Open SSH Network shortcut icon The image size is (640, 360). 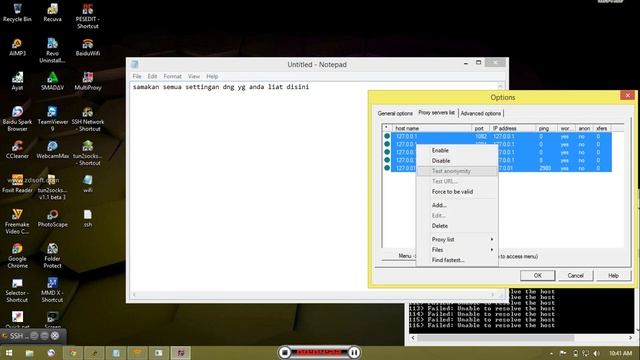coord(87,118)
